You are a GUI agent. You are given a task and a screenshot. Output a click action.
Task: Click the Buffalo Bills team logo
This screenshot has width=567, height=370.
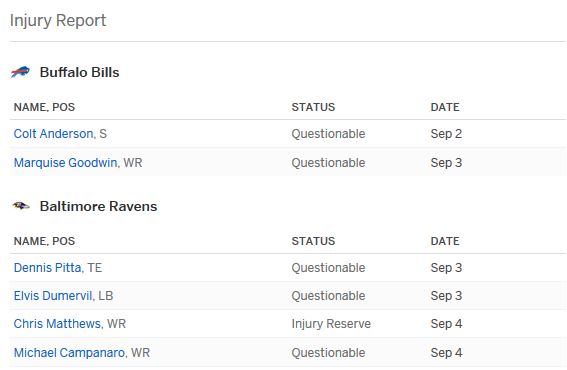pos(20,72)
